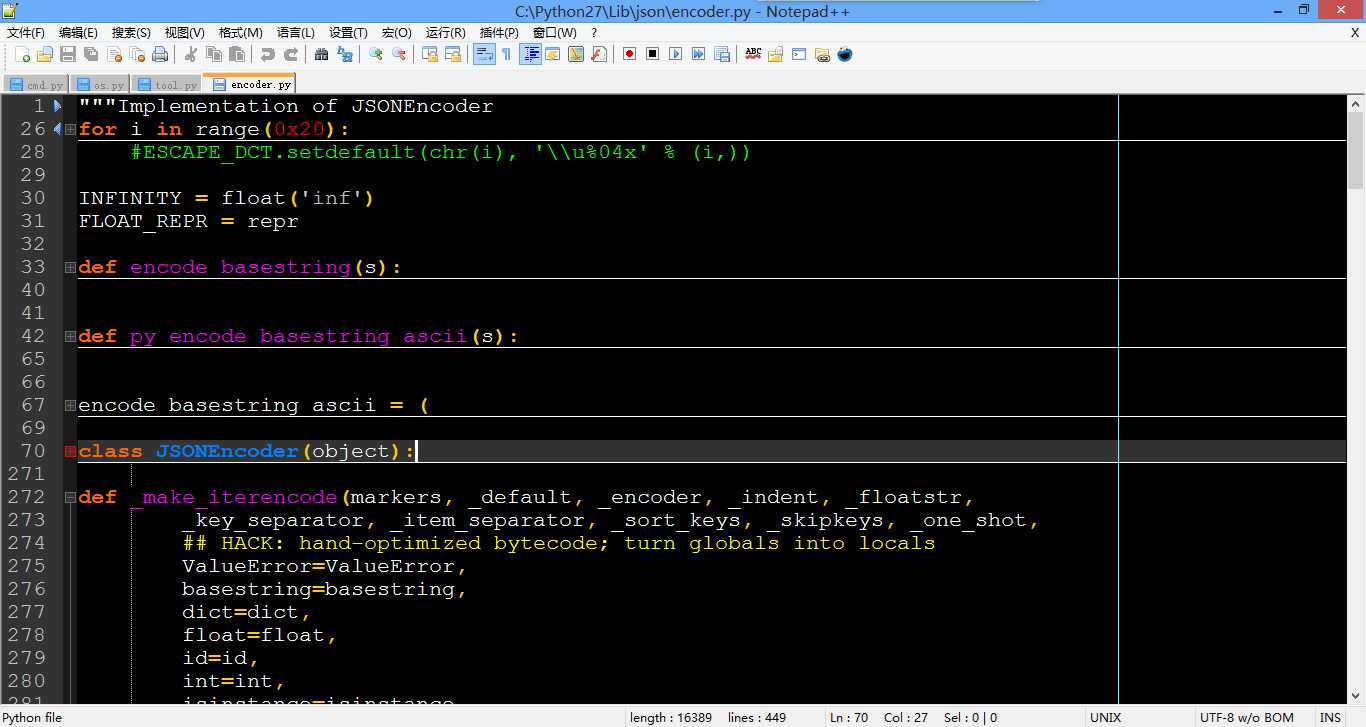Image resolution: width=1366 pixels, height=727 pixels.
Task: Stop macro recording with square icon
Action: tap(652, 54)
